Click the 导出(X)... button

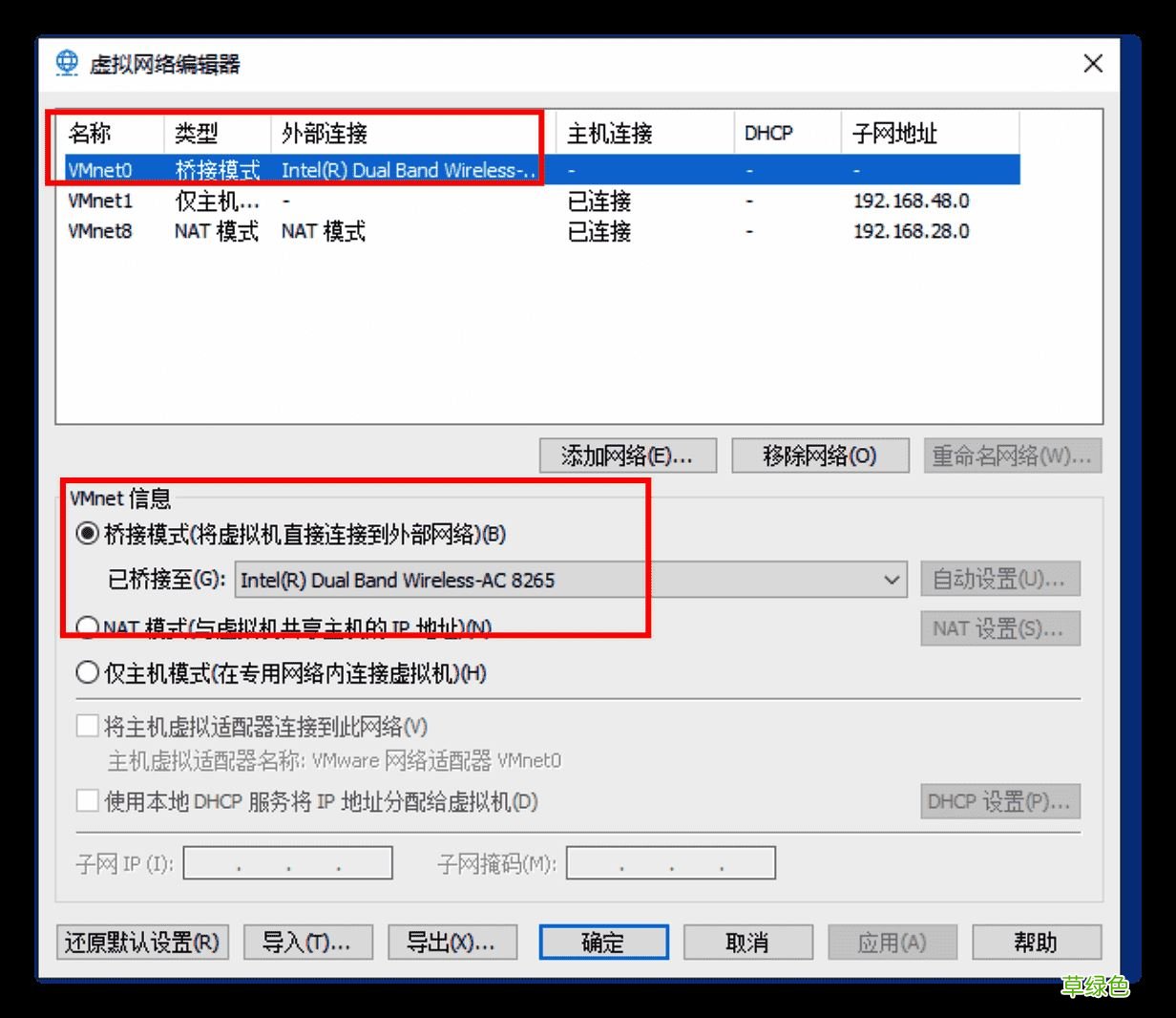(451, 943)
